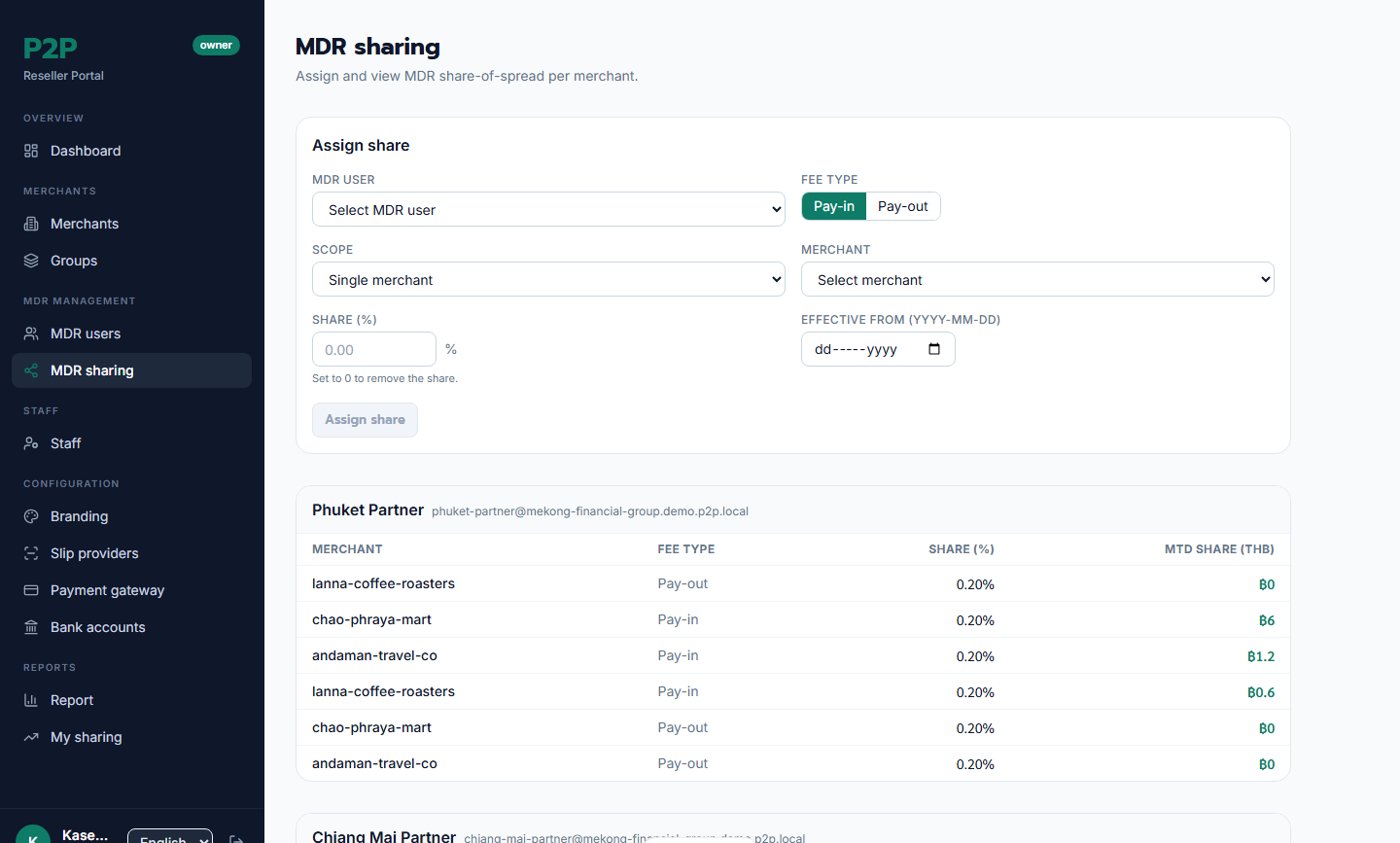Select the Pay-in fee type
This screenshot has height=843, width=1400.
[x=834, y=206]
